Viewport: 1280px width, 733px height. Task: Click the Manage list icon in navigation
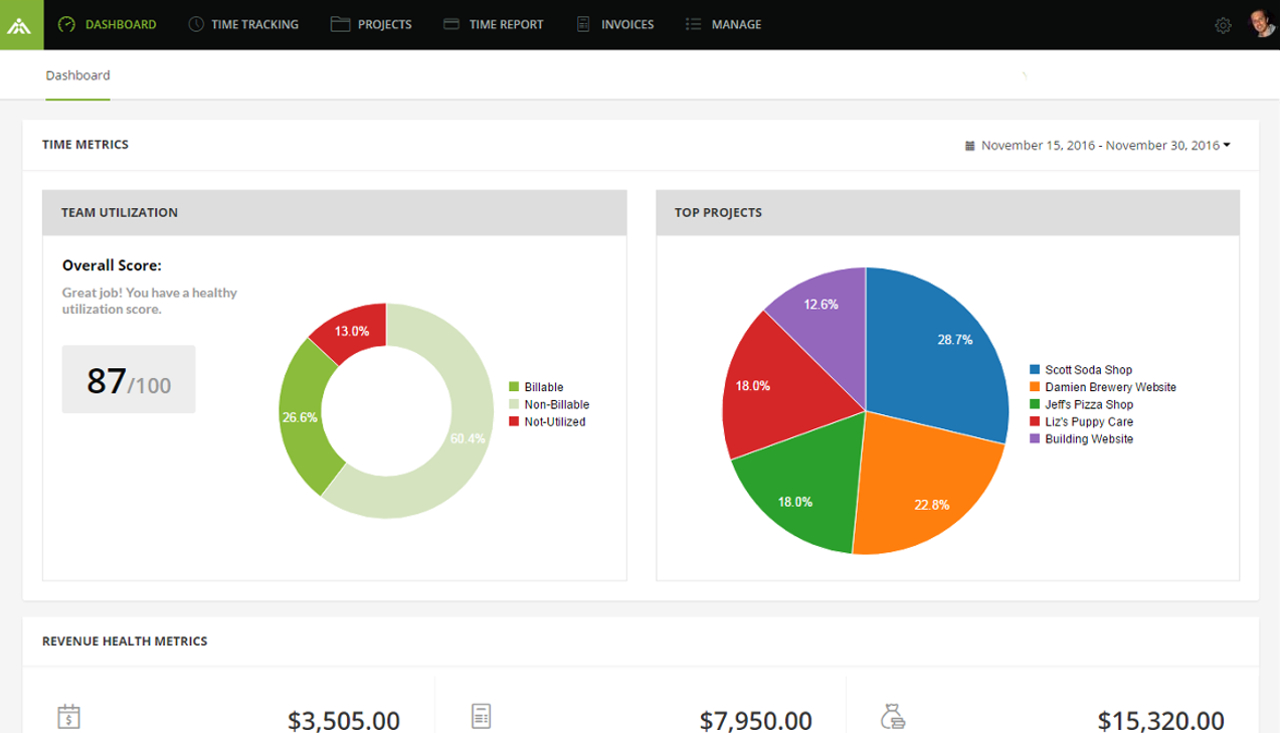pyautogui.click(x=692, y=24)
